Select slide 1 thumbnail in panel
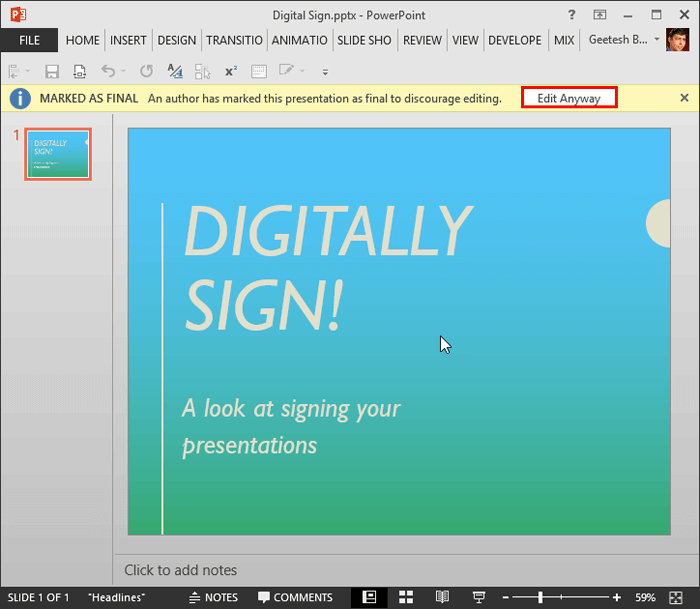700x609 pixels. click(x=58, y=154)
